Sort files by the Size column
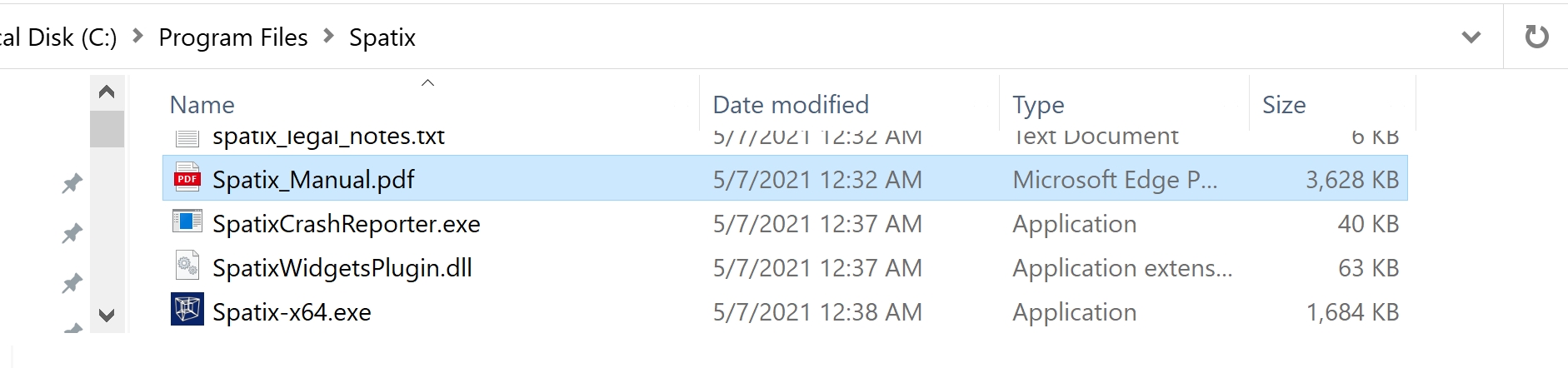1568x368 pixels. click(1284, 105)
